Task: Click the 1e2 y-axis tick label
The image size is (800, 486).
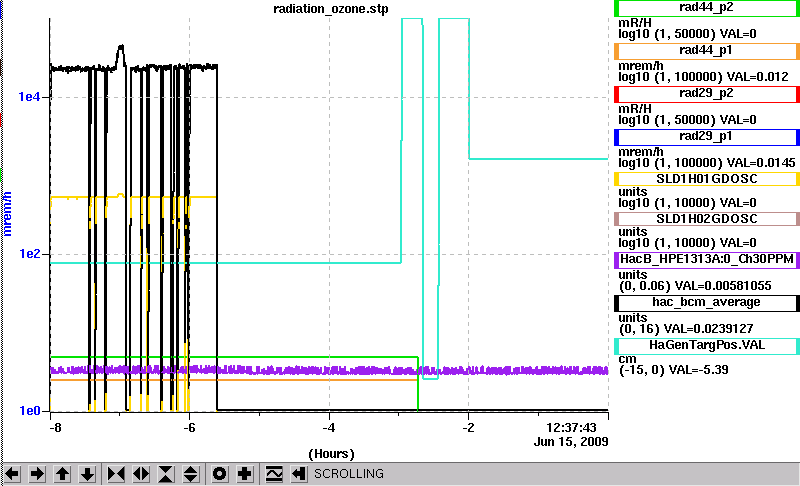Action: pyautogui.click(x=29, y=253)
